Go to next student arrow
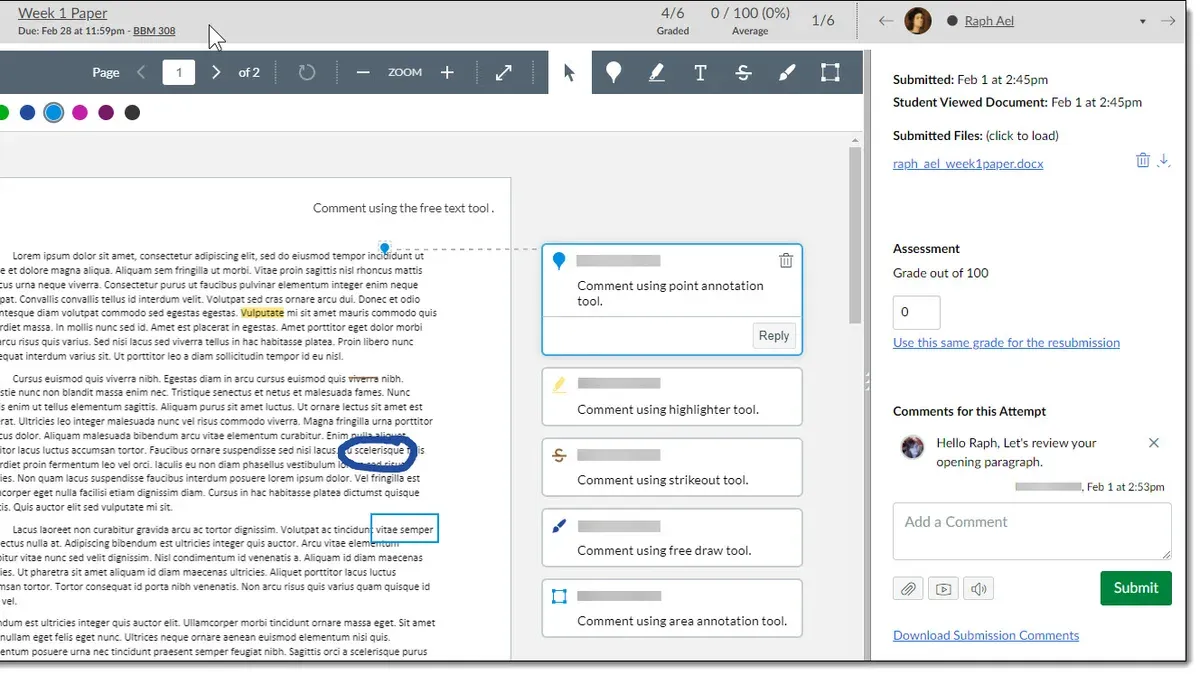Viewport: 1200px width, 675px height. pos(1168,21)
